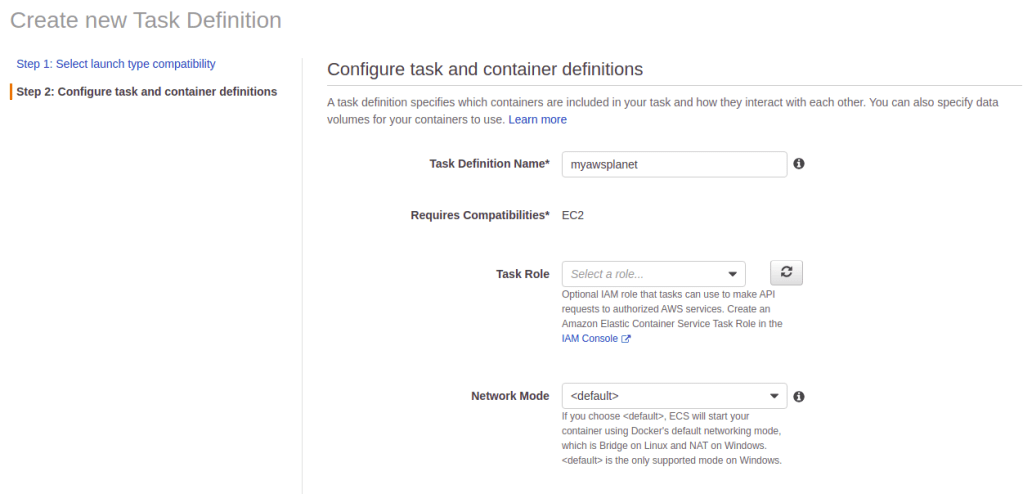Viewport: 1023px width, 494px height.
Task: Click the Docker default networking mode help text
Action: 672,438
